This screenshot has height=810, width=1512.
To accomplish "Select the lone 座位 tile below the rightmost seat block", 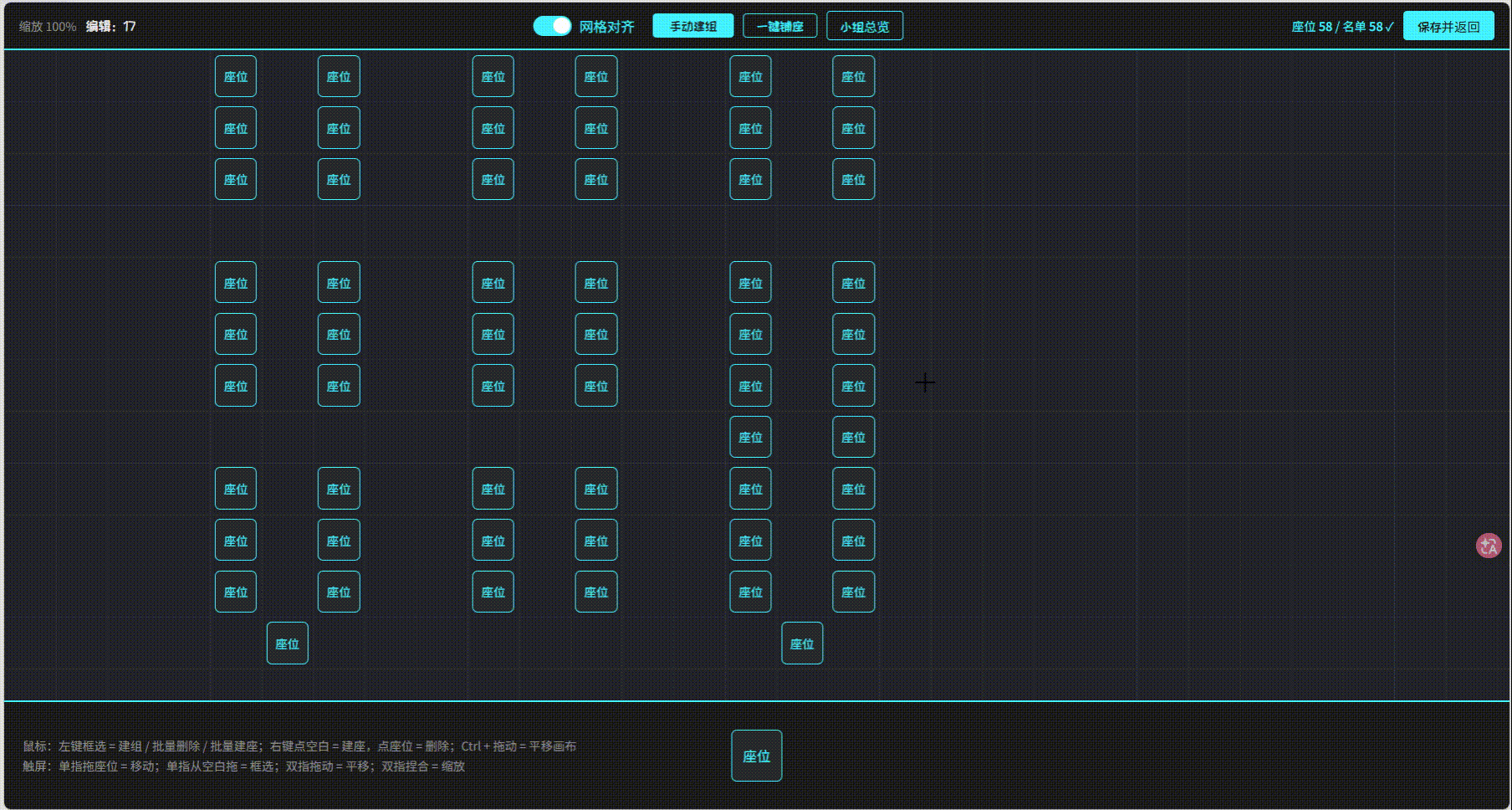I will click(x=802, y=643).
